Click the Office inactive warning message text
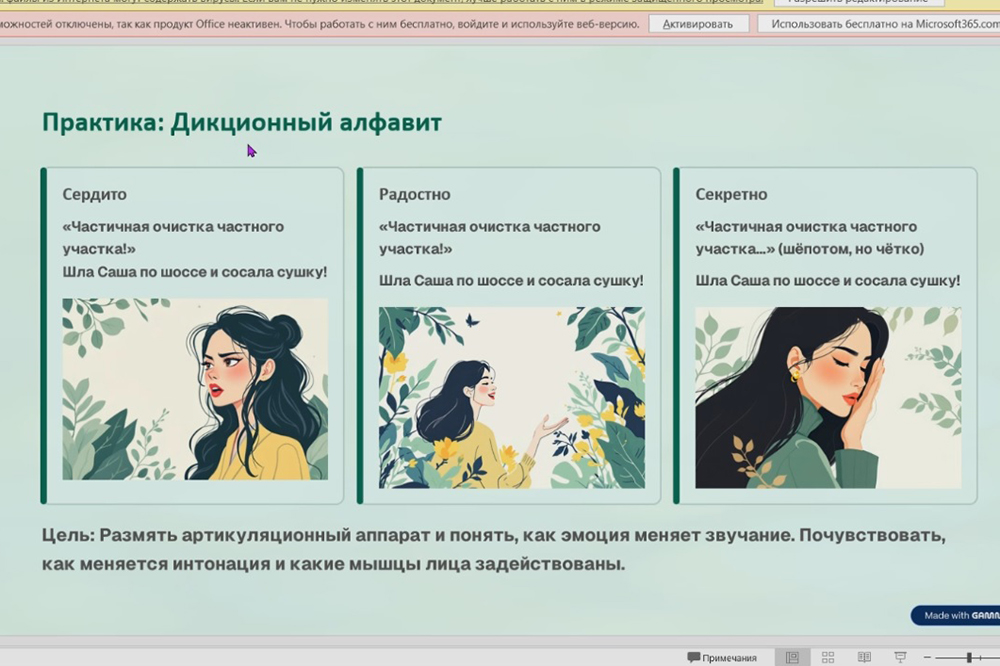This screenshot has height=666, width=1000. coord(320,24)
